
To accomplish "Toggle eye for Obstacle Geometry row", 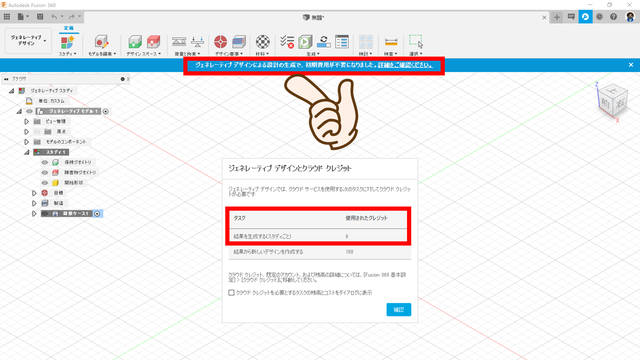I will coord(45,172).
